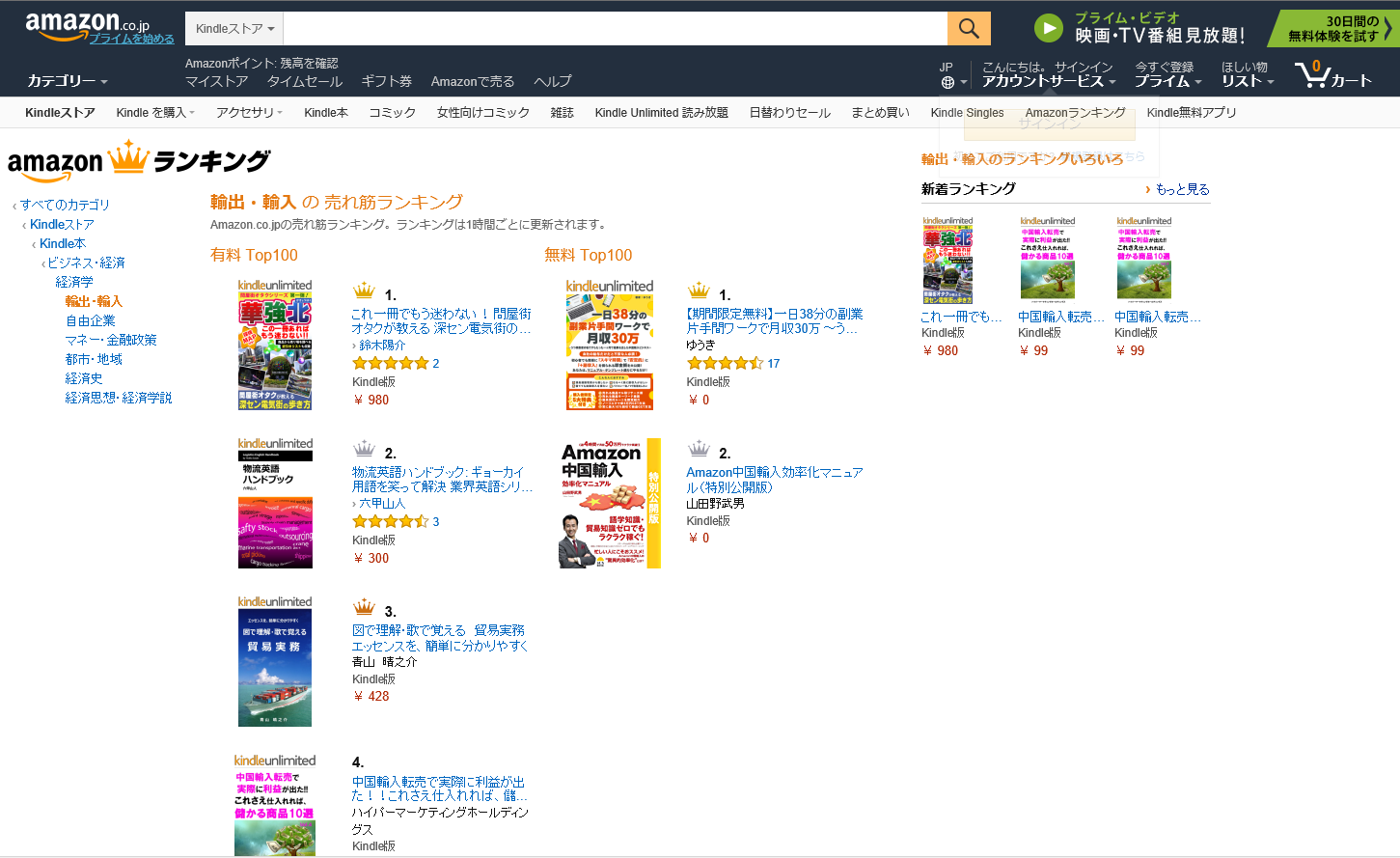This screenshot has width=1400, height=858.
Task: Click the search text field
Action: point(616,29)
